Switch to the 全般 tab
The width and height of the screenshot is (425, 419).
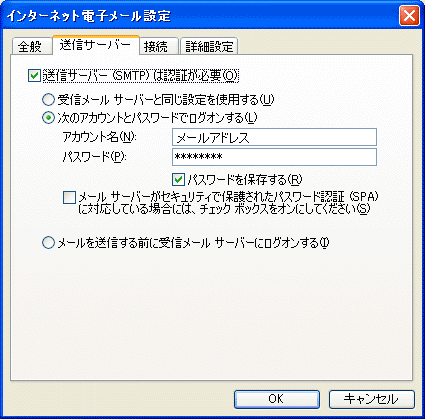pyautogui.click(x=31, y=46)
